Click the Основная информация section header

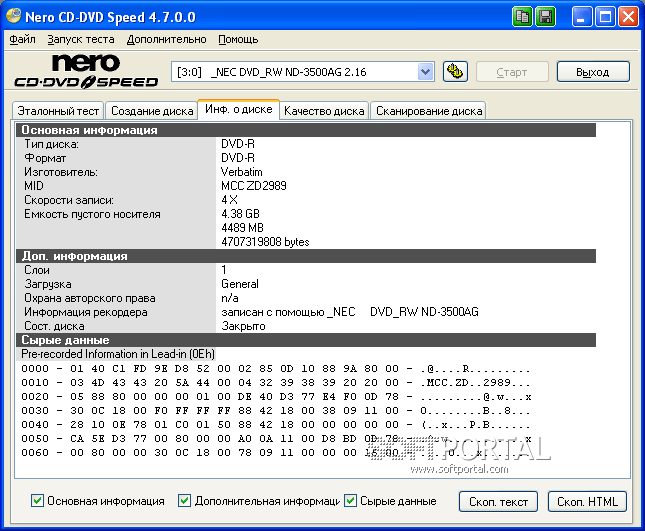click(306, 130)
